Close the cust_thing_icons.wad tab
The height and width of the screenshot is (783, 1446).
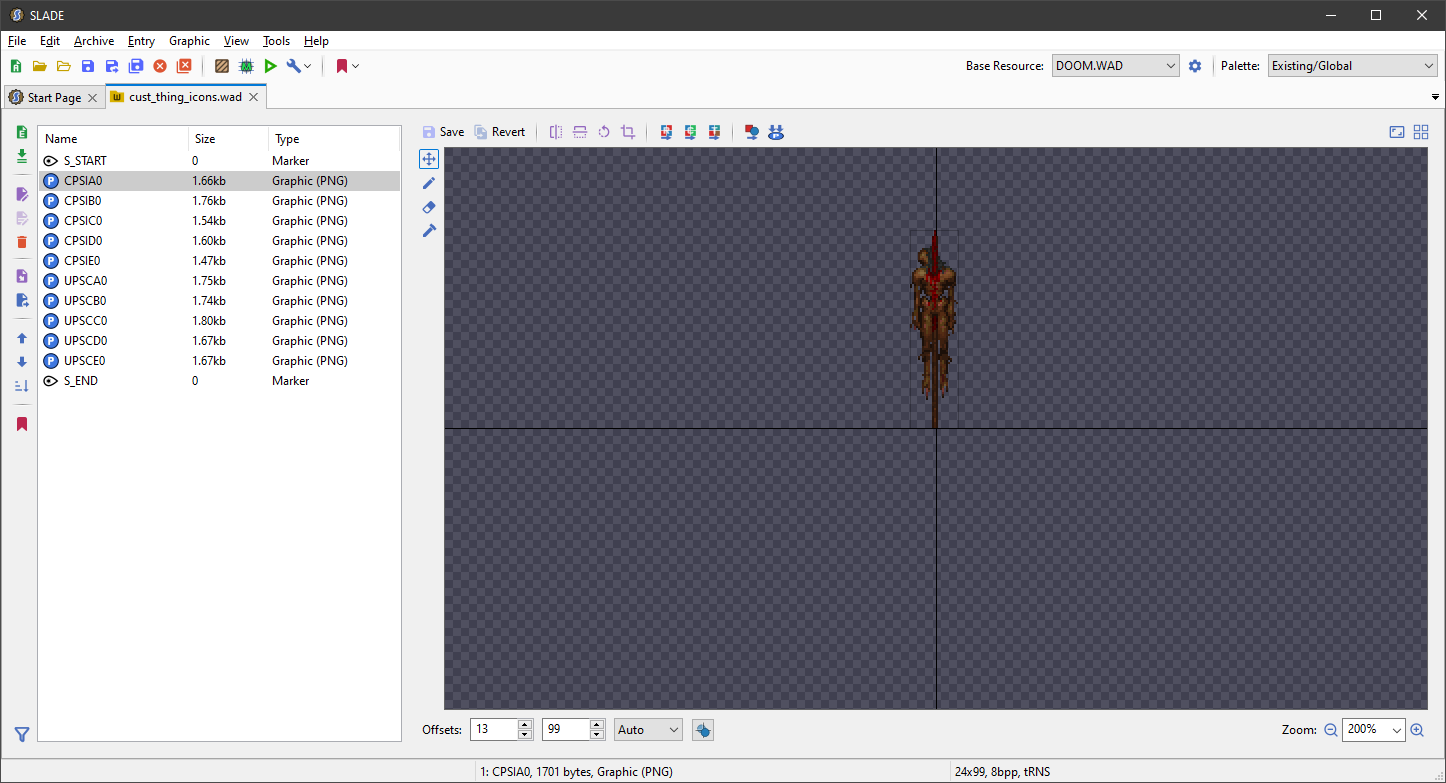click(253, 97)
